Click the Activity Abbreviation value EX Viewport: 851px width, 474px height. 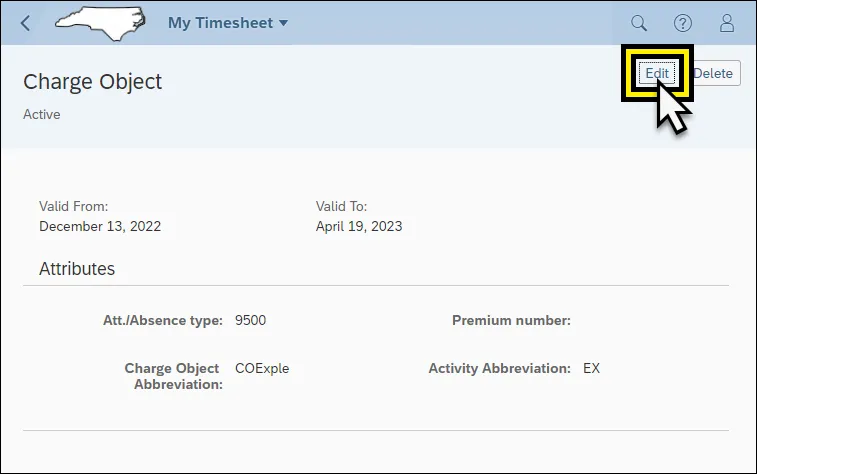(592, 369)
